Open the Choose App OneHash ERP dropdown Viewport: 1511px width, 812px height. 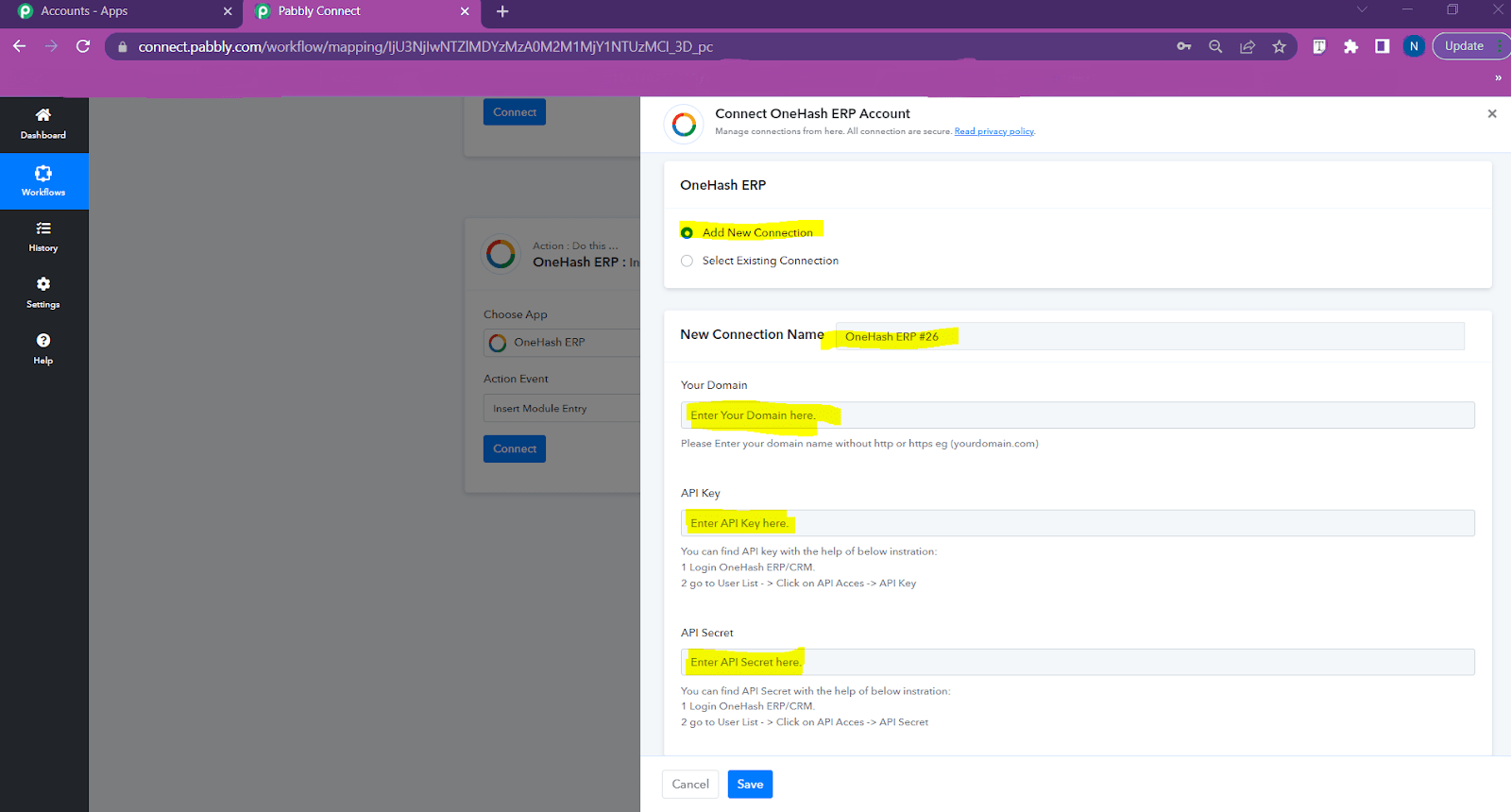point(562,343)
